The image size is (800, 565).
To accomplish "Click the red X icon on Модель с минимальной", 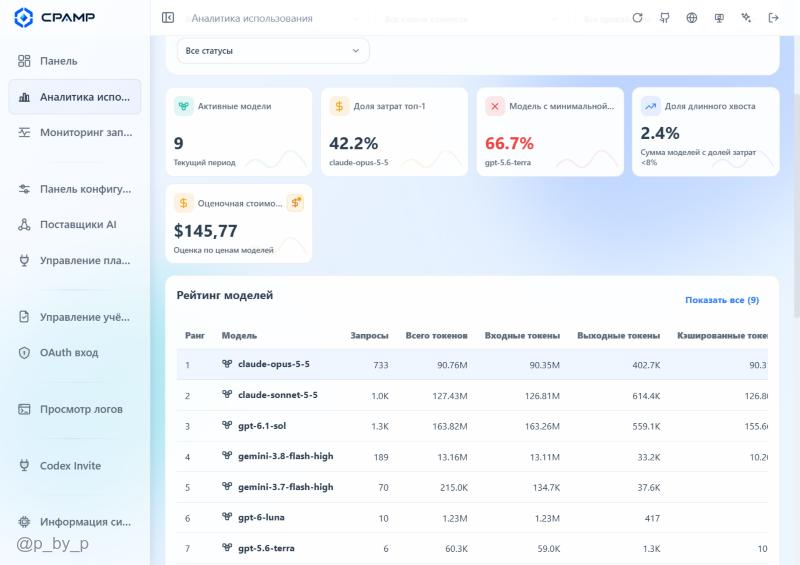I will [495, 106].
